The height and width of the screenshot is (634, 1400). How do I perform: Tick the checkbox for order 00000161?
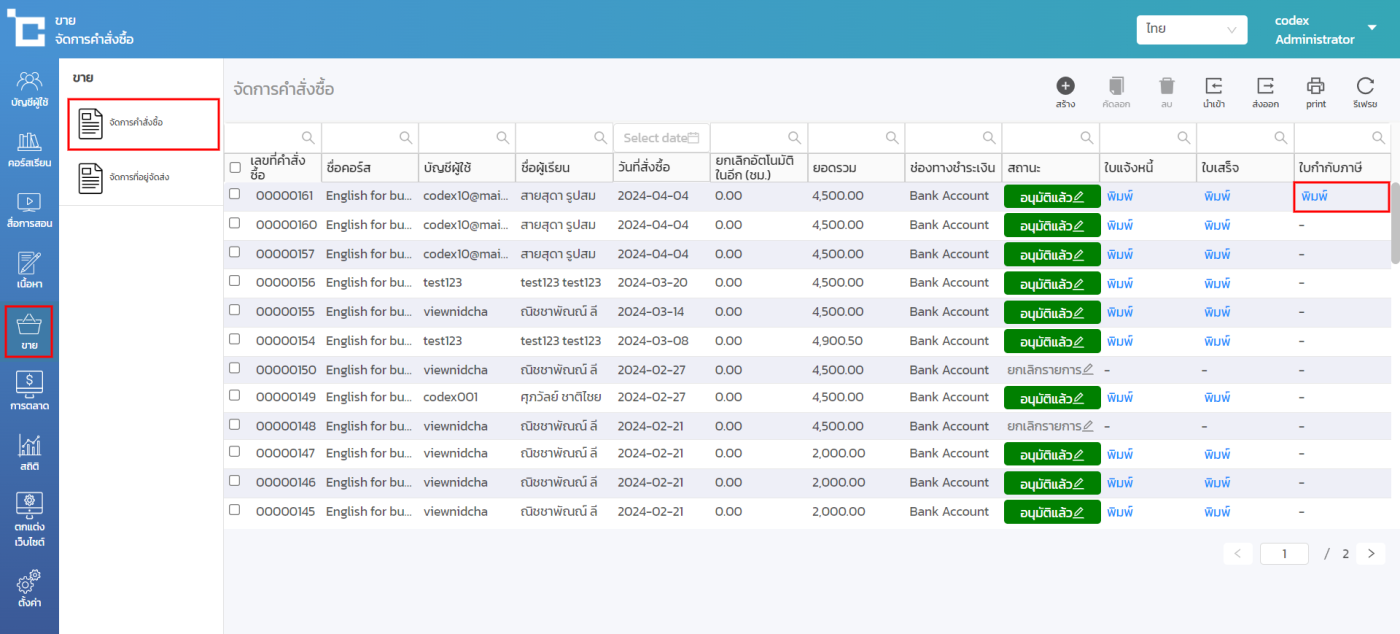click(235, 194)
